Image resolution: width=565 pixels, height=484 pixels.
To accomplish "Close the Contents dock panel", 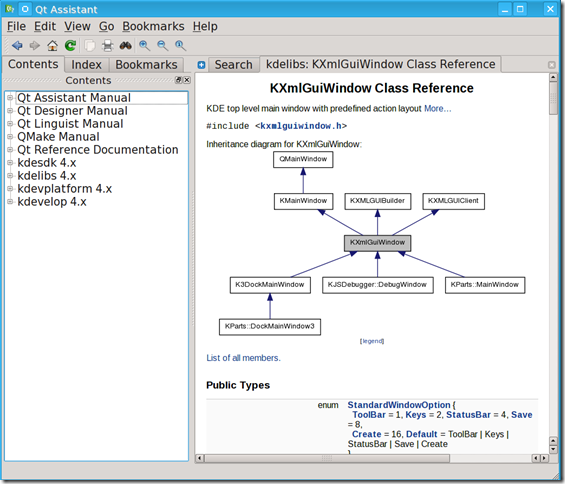I will point(187,80).
